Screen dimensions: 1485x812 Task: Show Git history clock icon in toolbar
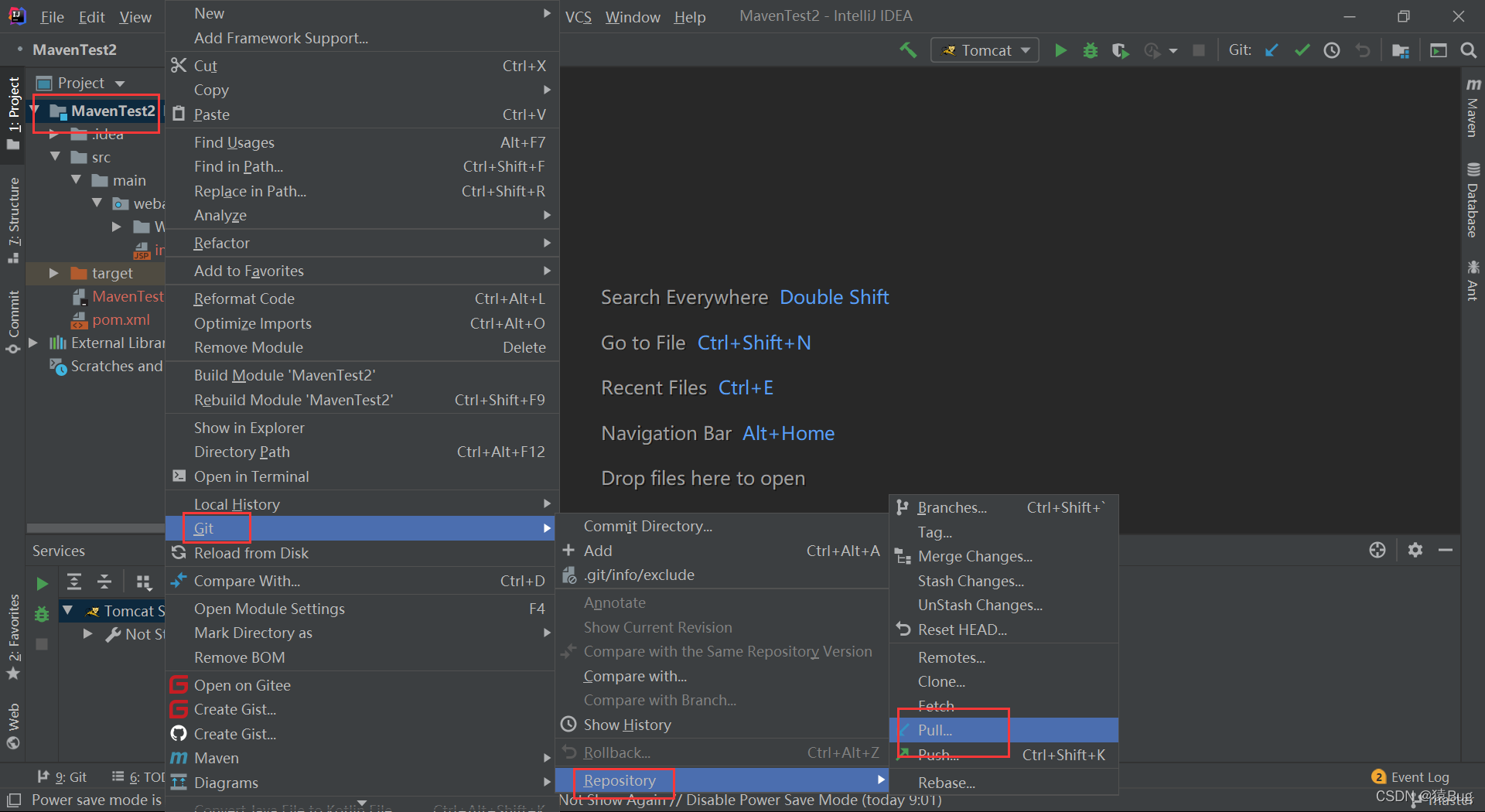point(1332,50)
